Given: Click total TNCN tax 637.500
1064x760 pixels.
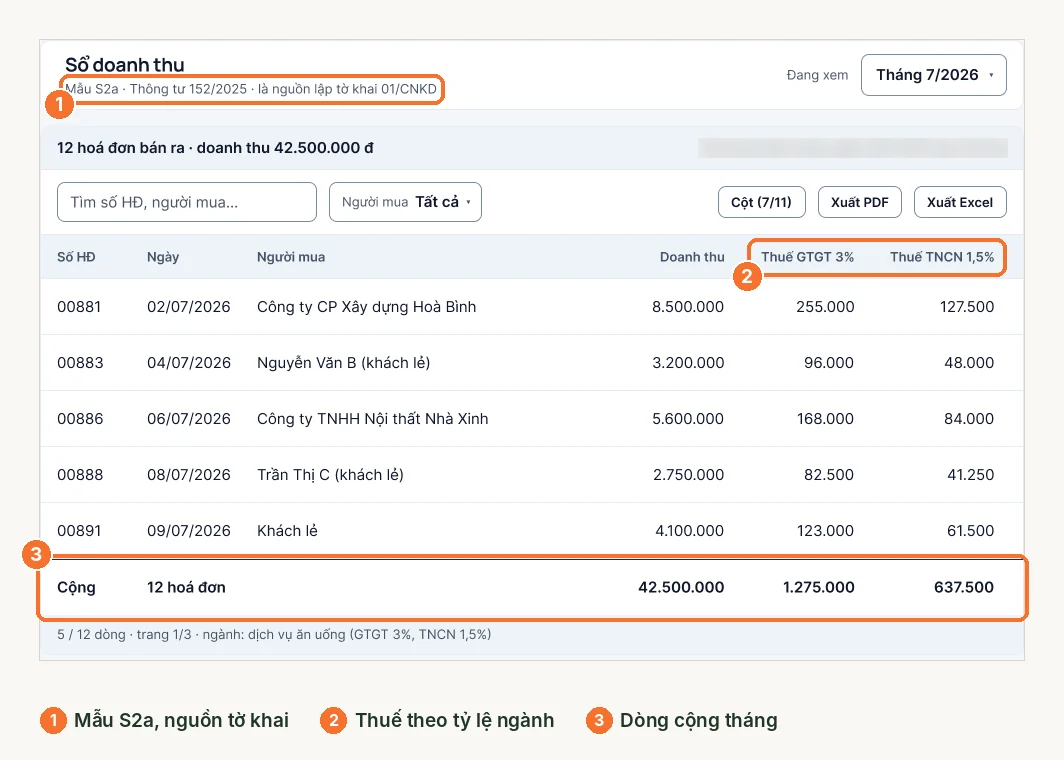Looking at the screenshot, I should click(x=964, y=587).
